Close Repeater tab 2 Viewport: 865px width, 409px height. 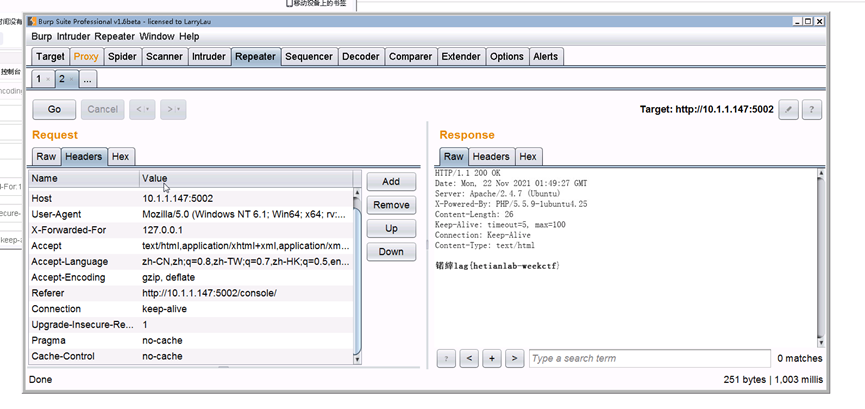pyautogui.click(x=71, y=79)
